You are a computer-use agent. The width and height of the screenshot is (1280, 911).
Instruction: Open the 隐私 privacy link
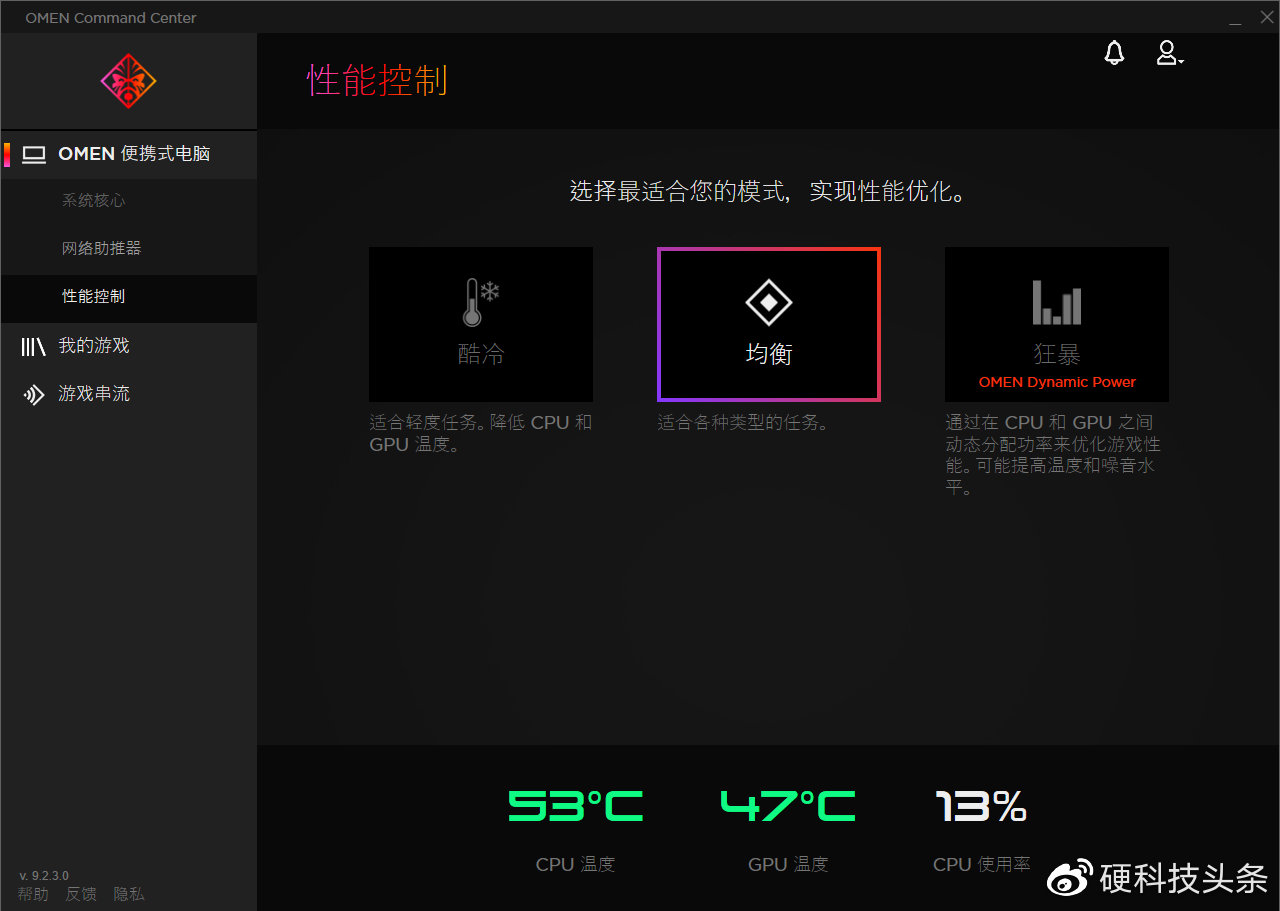coord(128,893)
